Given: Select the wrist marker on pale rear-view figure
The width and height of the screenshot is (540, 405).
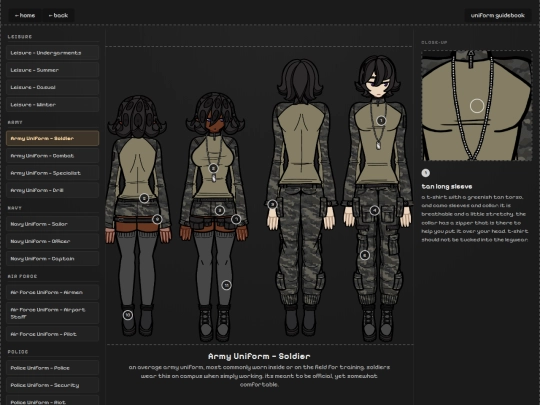Looking at the screenshot, I should 272,204.
